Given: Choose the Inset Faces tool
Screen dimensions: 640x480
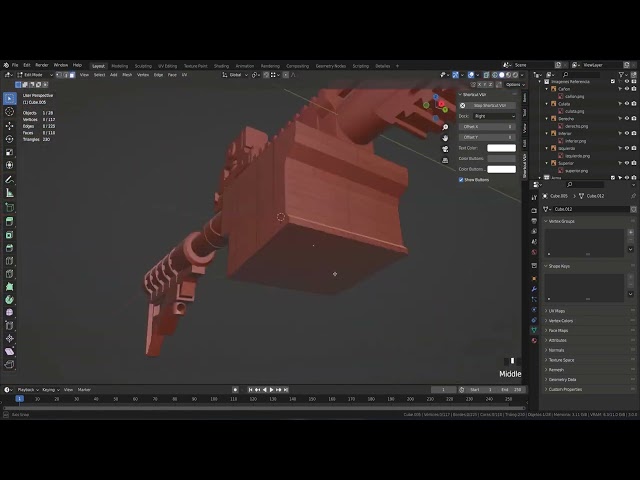Looking at the screenshot, I should [10, 235].
